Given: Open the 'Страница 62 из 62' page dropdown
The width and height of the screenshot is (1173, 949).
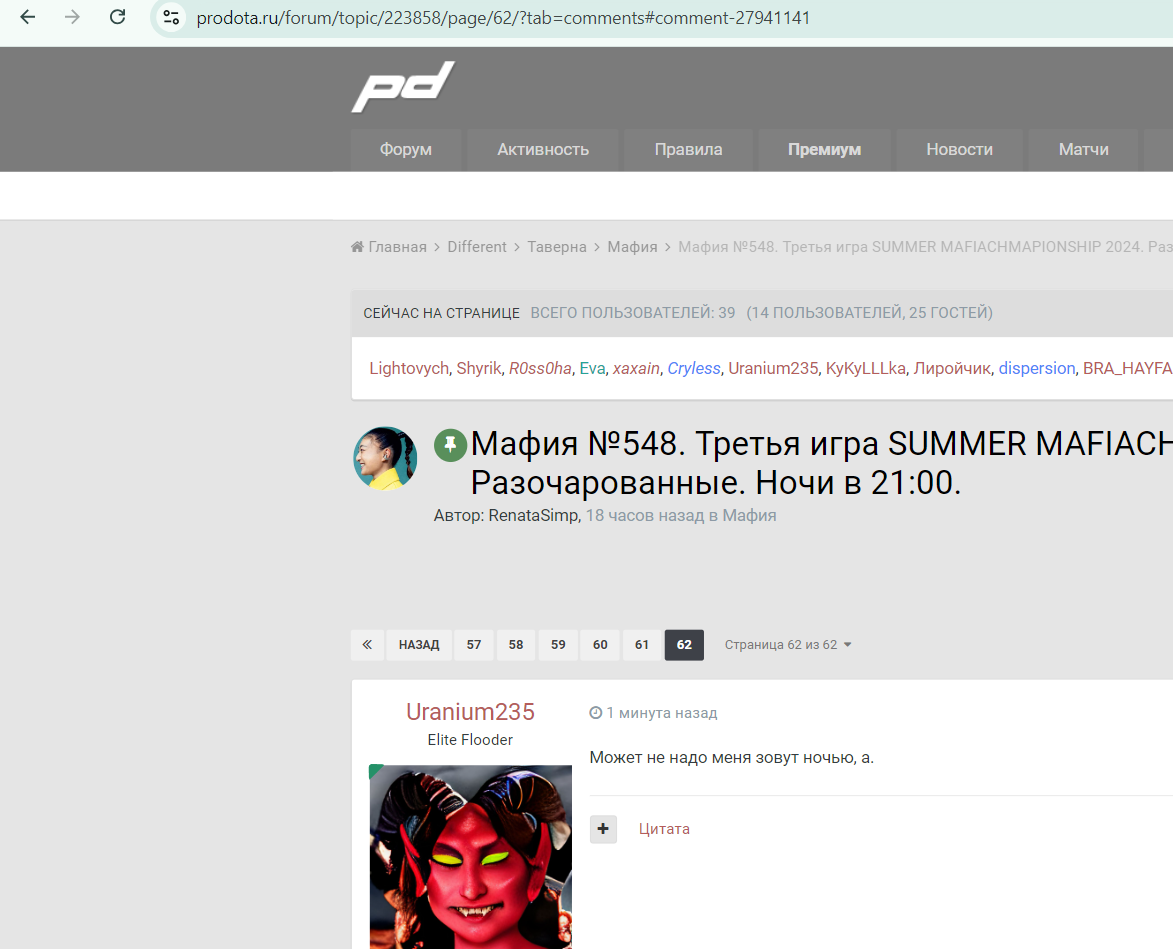Looking at the screenshot, I should pos(788,644).
